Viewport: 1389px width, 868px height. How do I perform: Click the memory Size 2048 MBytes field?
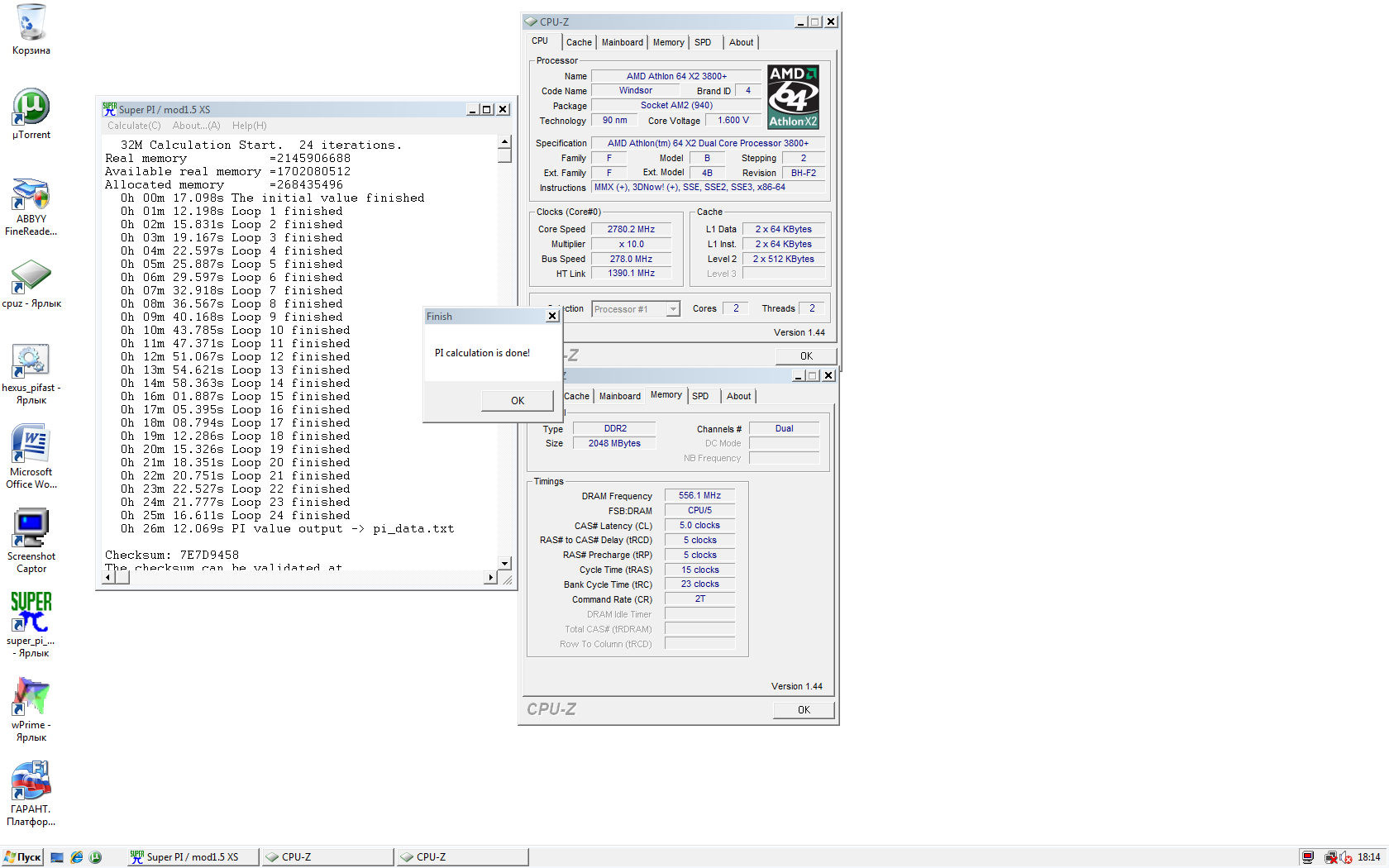tap(614, 443)
